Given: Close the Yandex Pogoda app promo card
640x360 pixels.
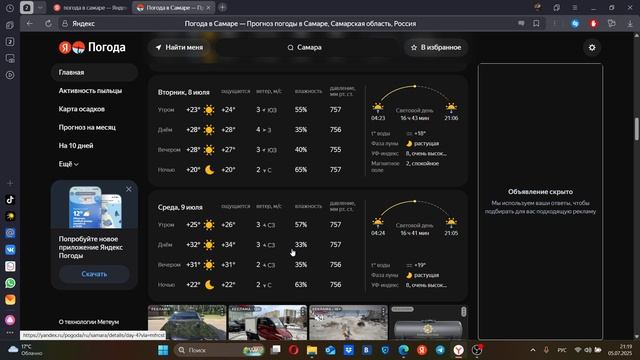Looking at the screenshot, I should 129,189.
